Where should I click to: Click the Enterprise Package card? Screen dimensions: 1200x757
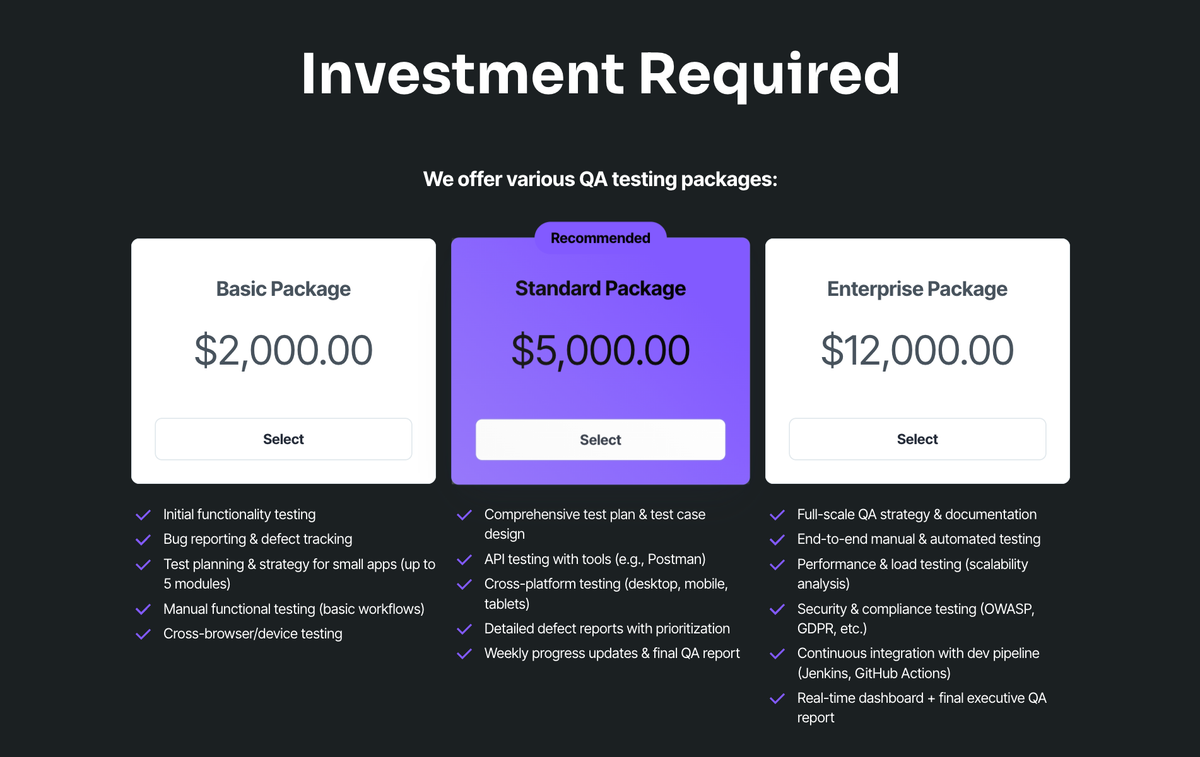(x=917, y=360)
